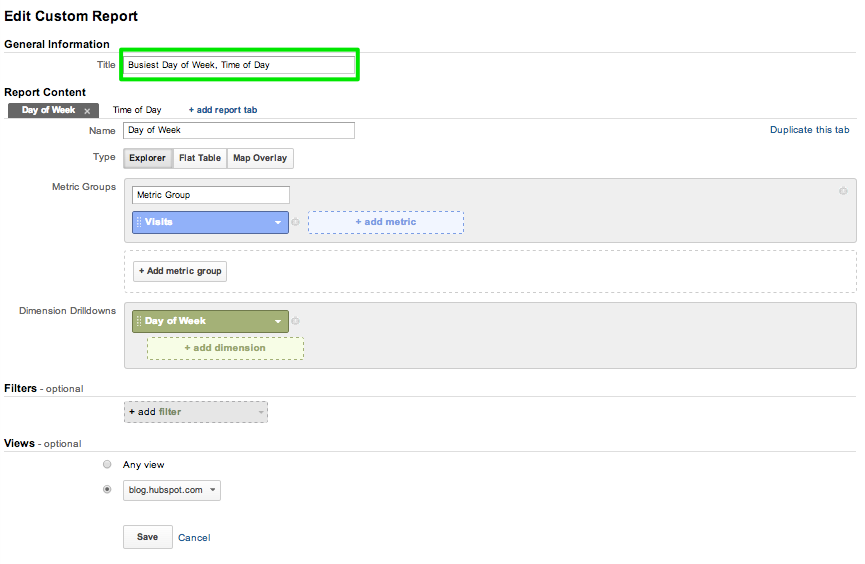Choose the Map Overlay report type
The image size is (865, 564).
coord(260,158)
